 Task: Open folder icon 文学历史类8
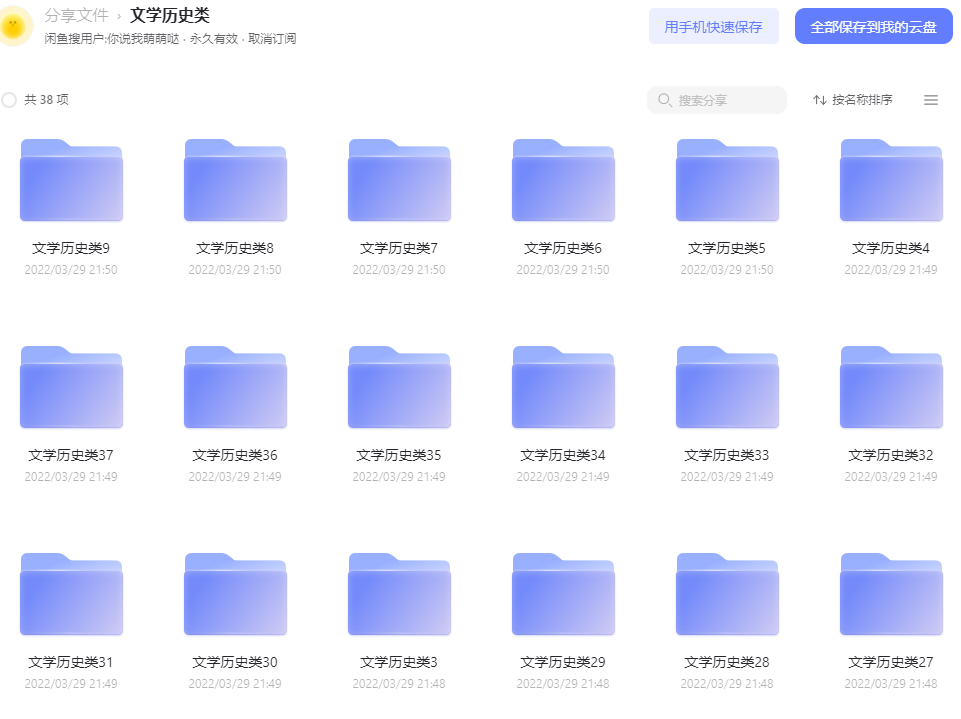235,180
